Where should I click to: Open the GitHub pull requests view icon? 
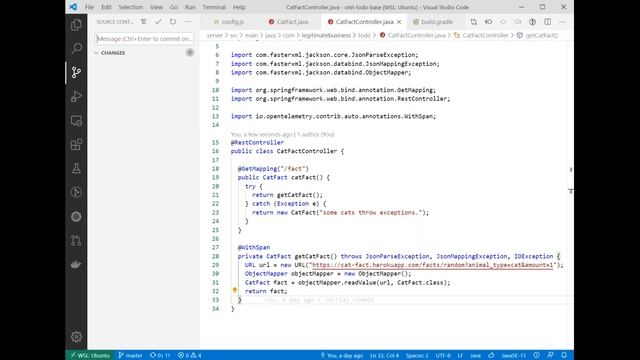click(76, 240)
